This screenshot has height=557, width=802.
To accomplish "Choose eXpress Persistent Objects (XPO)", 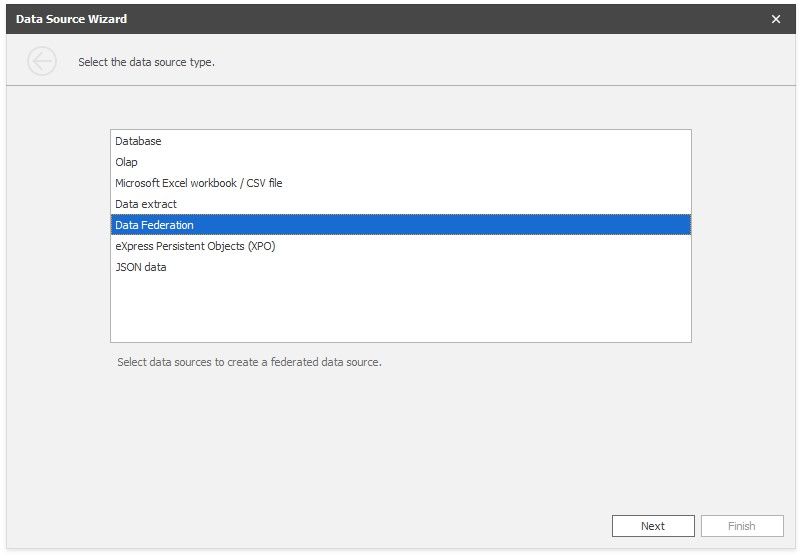I will tap(195, 246).
